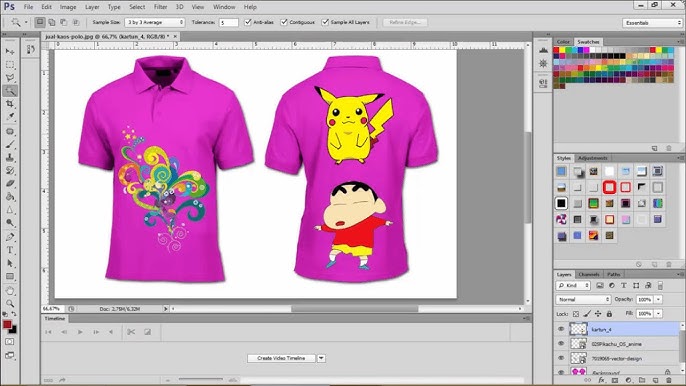Open the Filter menu
This screenshot has height=386, width=686.
click(161, 7)
